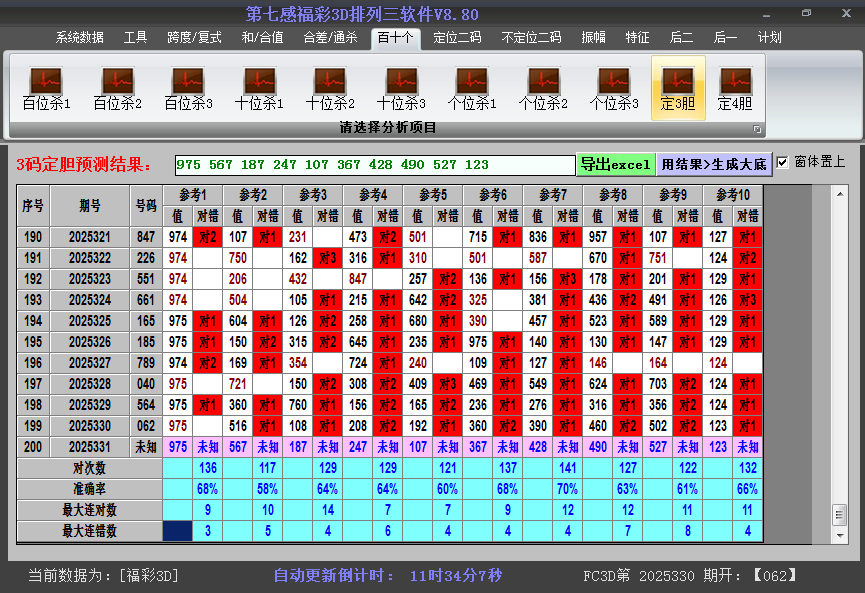Select the highlighted 定3胆 icon

point(678,80)
